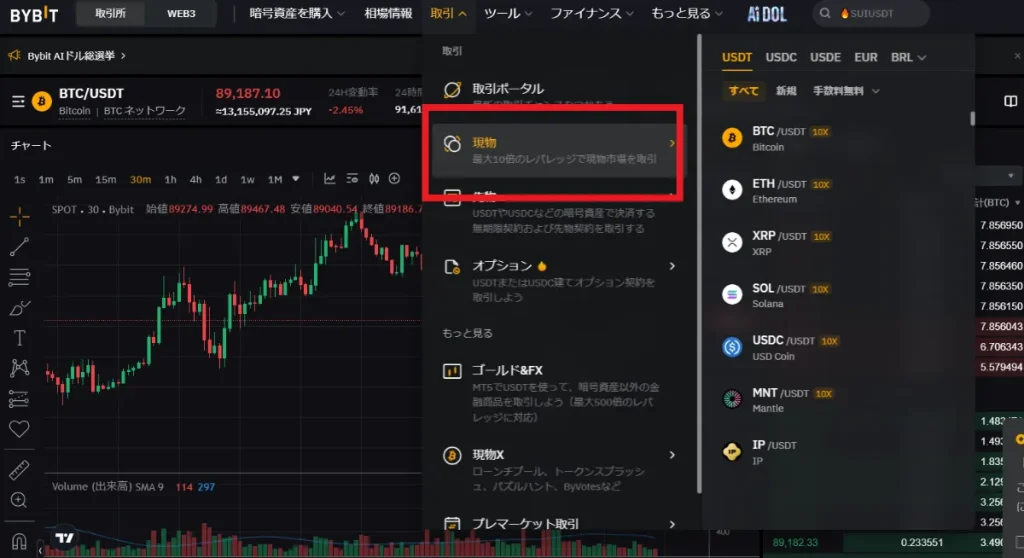Choose the text annotation tool
This screenshot has height=558, width=1024.
point(19,338)
